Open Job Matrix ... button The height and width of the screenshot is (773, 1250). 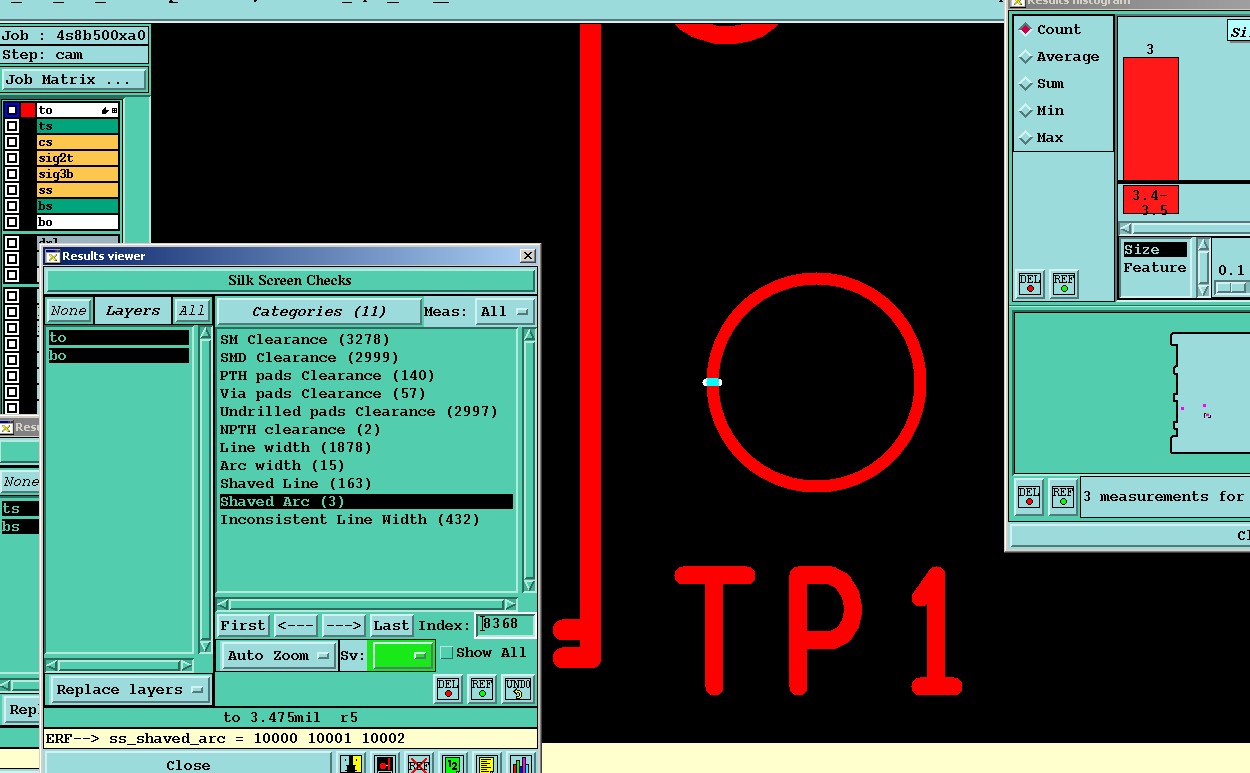click(74, 79)
